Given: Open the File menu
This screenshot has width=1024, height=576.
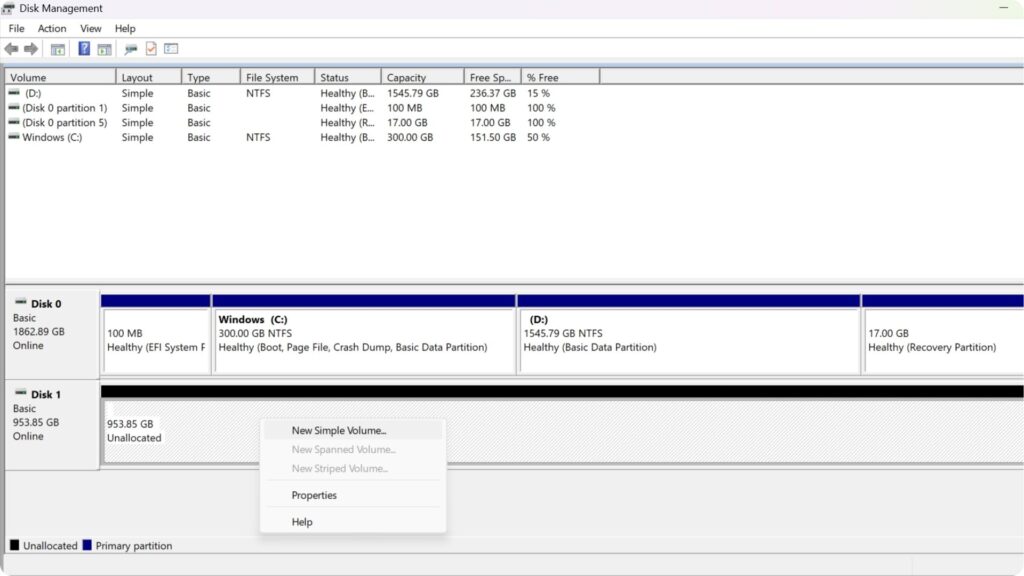Looking at the screenshot, I should point(16,28).
